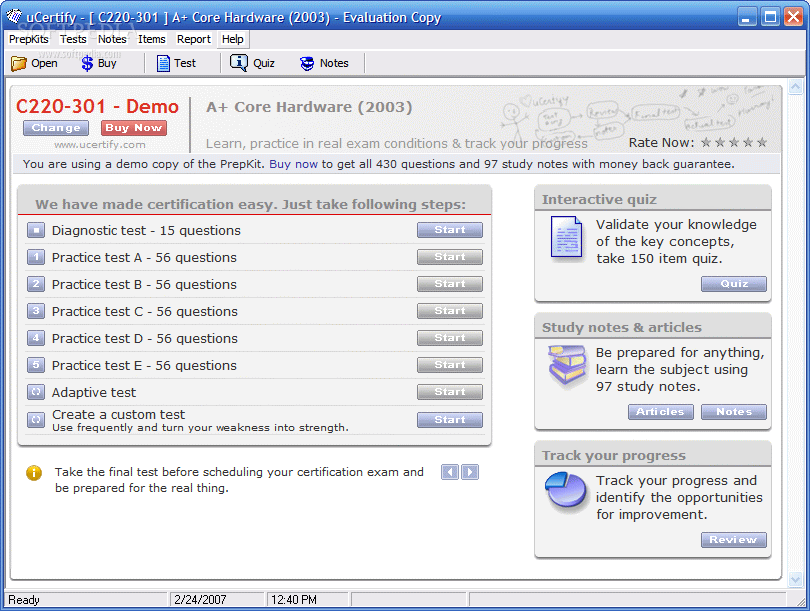Click the 'Practice test C - 56 questions' label
Screen dimensions: 810x611
[145, 311]
